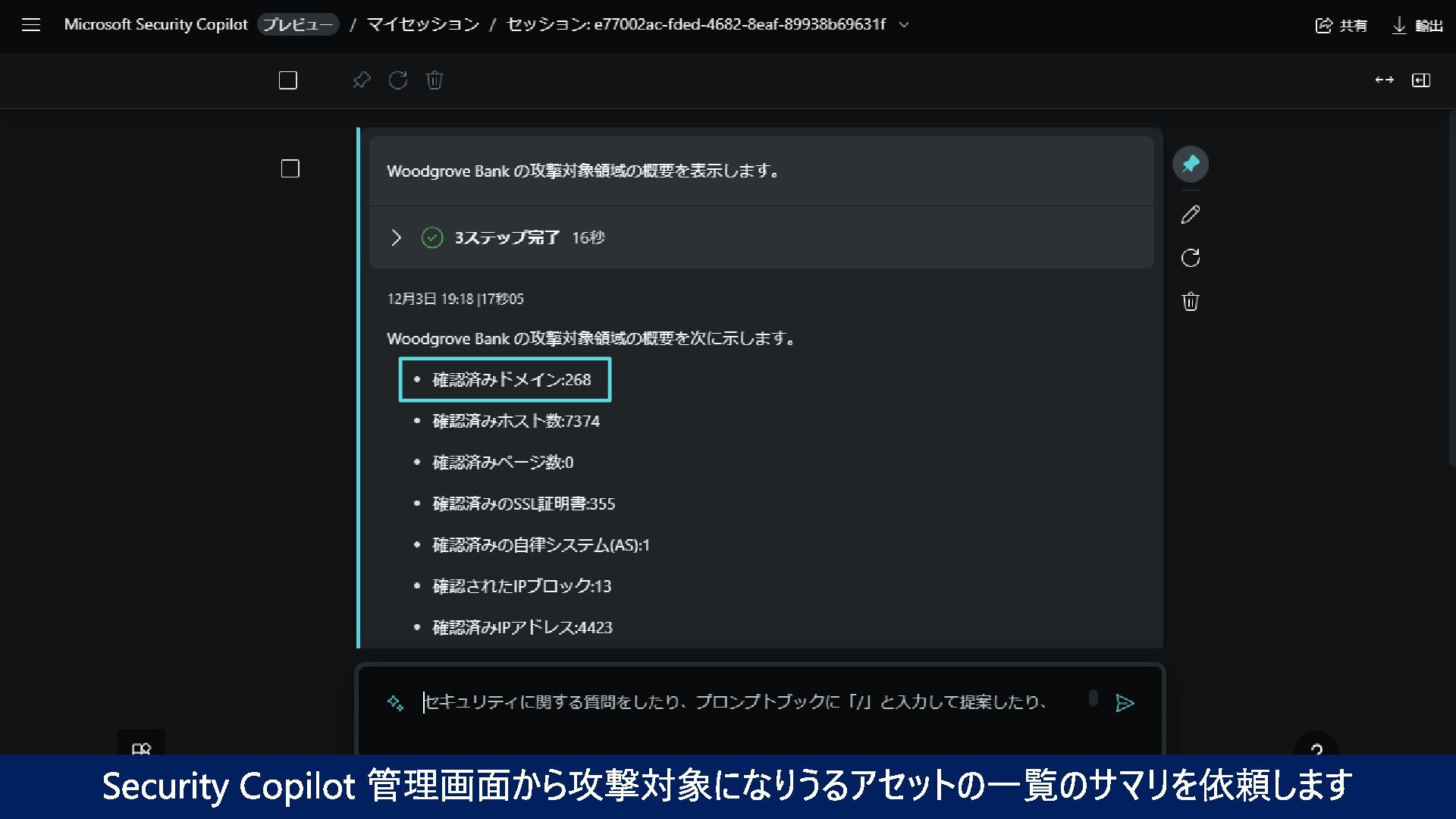The width and height of the screenshot is (1456, 819).
Task: Click the 共有 share button
Action: pos(1341,26)
